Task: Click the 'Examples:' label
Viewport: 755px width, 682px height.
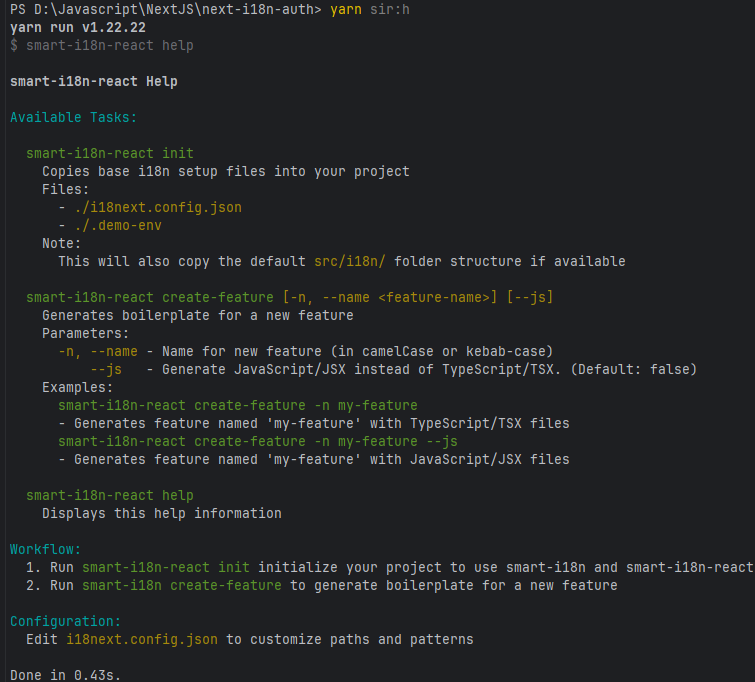Action: tap(78, 387)
